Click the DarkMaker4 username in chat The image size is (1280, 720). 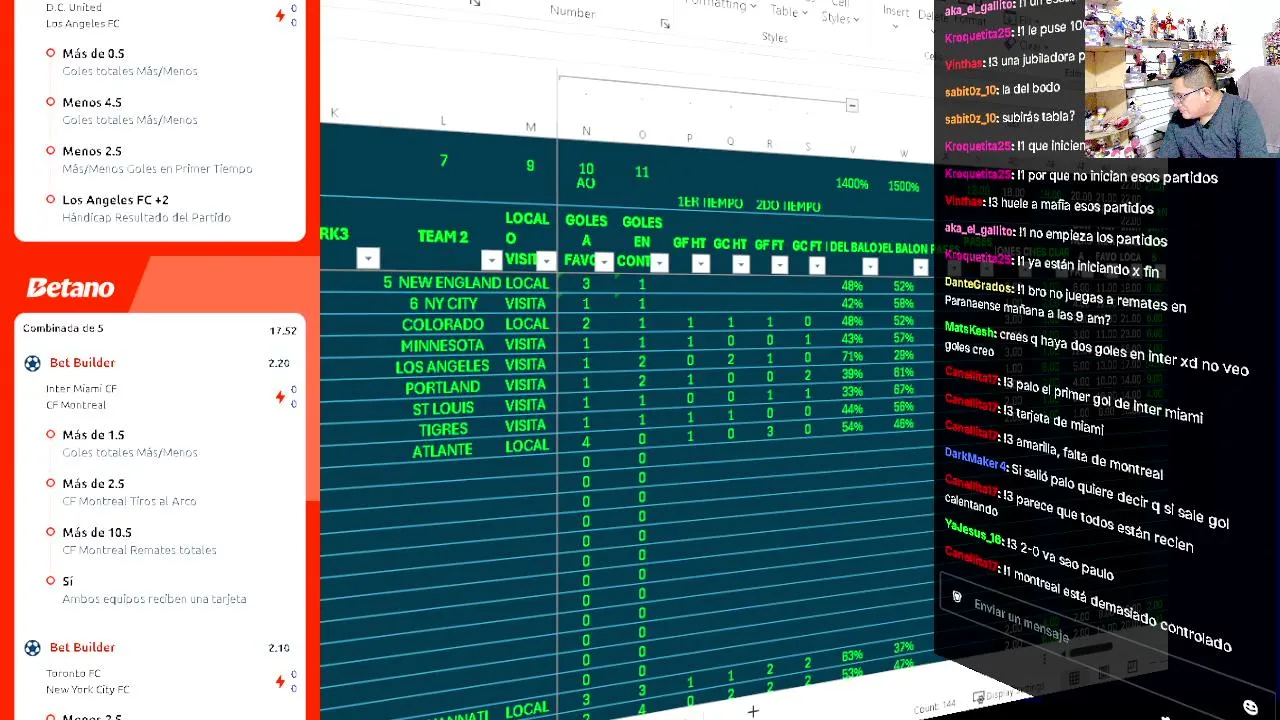pos(975,462)
